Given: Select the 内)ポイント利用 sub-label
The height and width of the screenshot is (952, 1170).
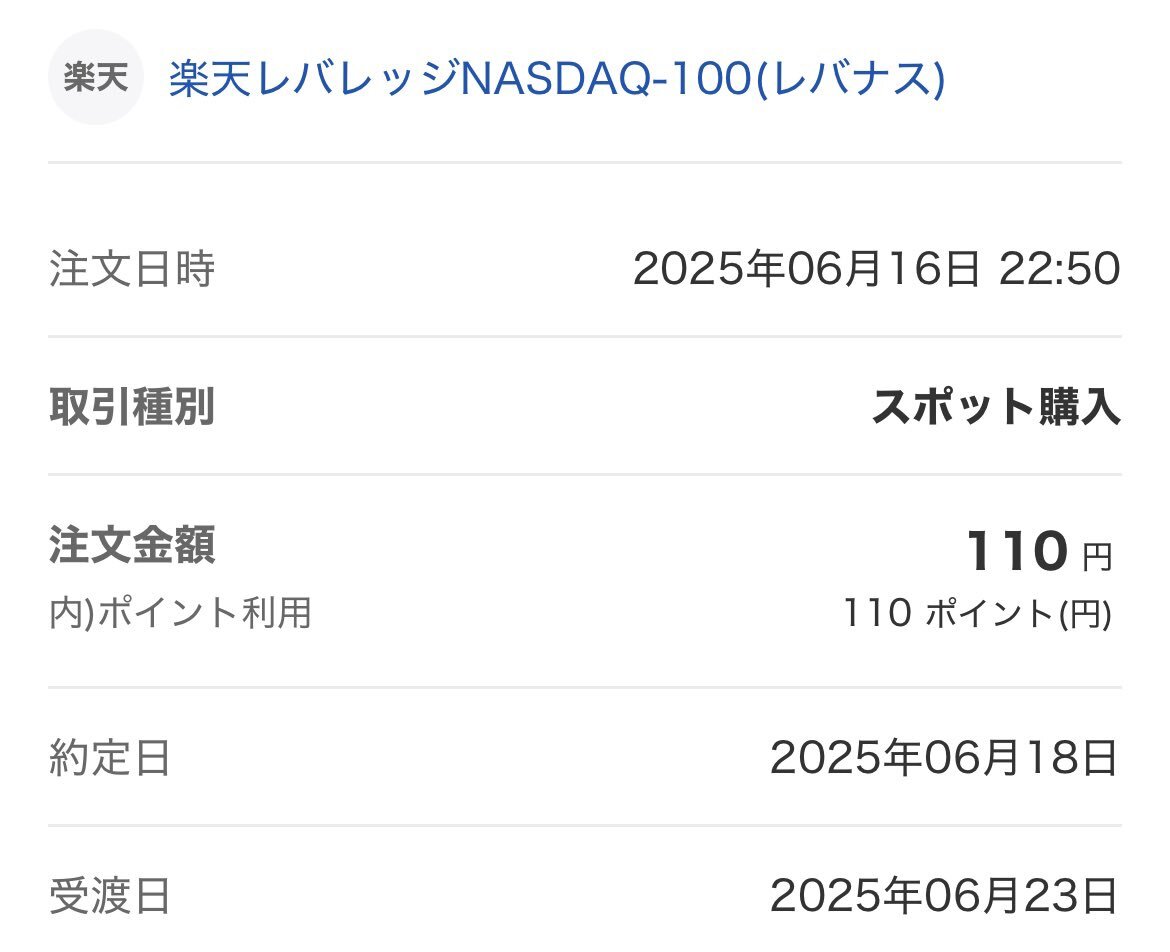Looking at the screenshot, I should pyautogui.click(x=180, y=613).
